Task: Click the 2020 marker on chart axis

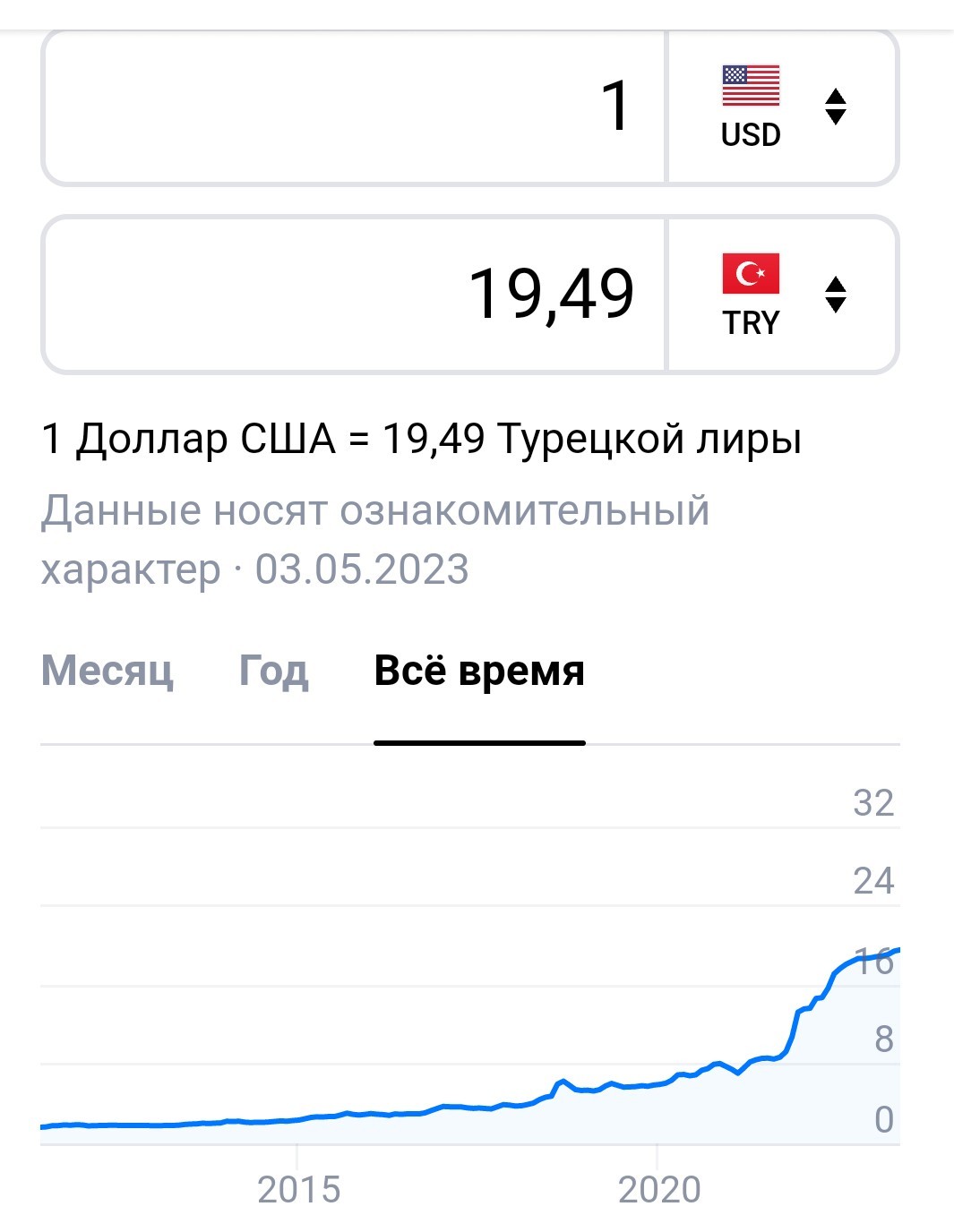Action: point(659,1190)
